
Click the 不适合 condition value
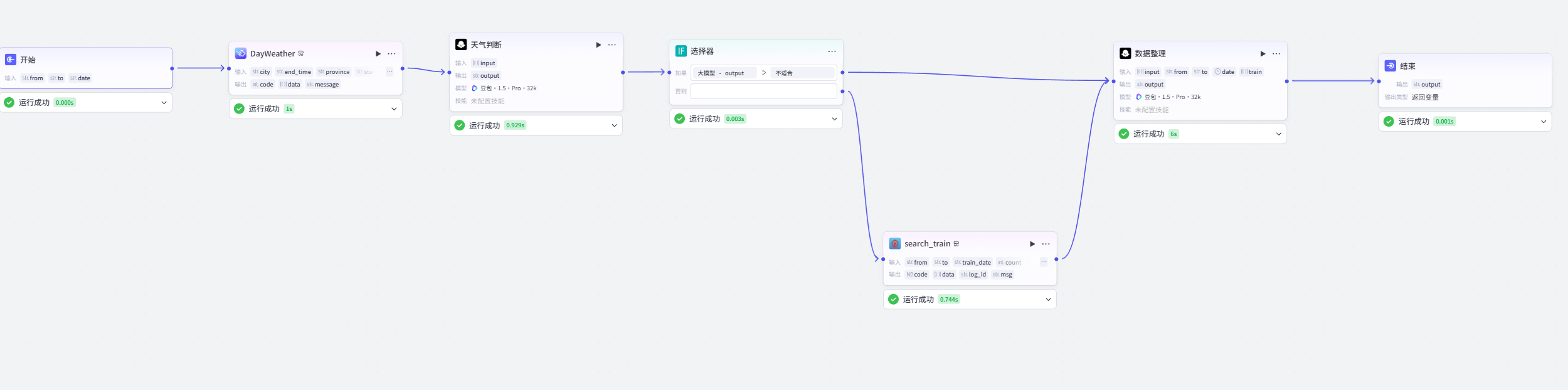click(784, 73)
